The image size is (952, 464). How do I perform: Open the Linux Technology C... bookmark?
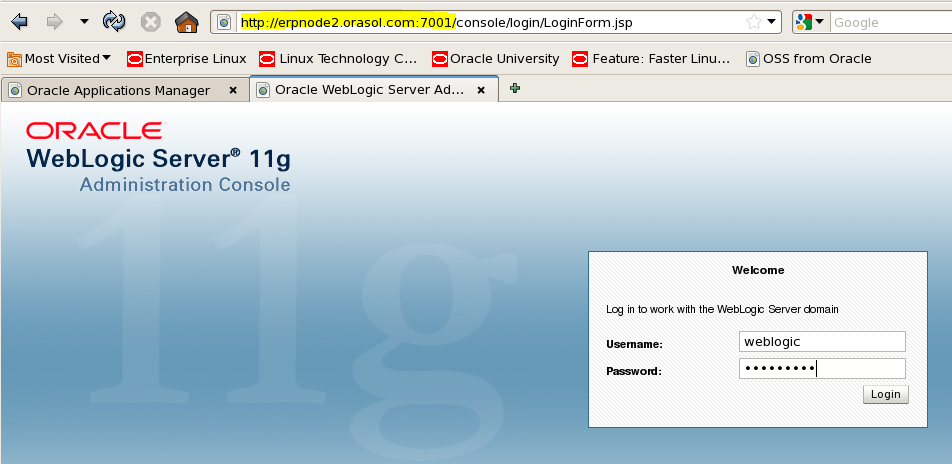[338, 59]
